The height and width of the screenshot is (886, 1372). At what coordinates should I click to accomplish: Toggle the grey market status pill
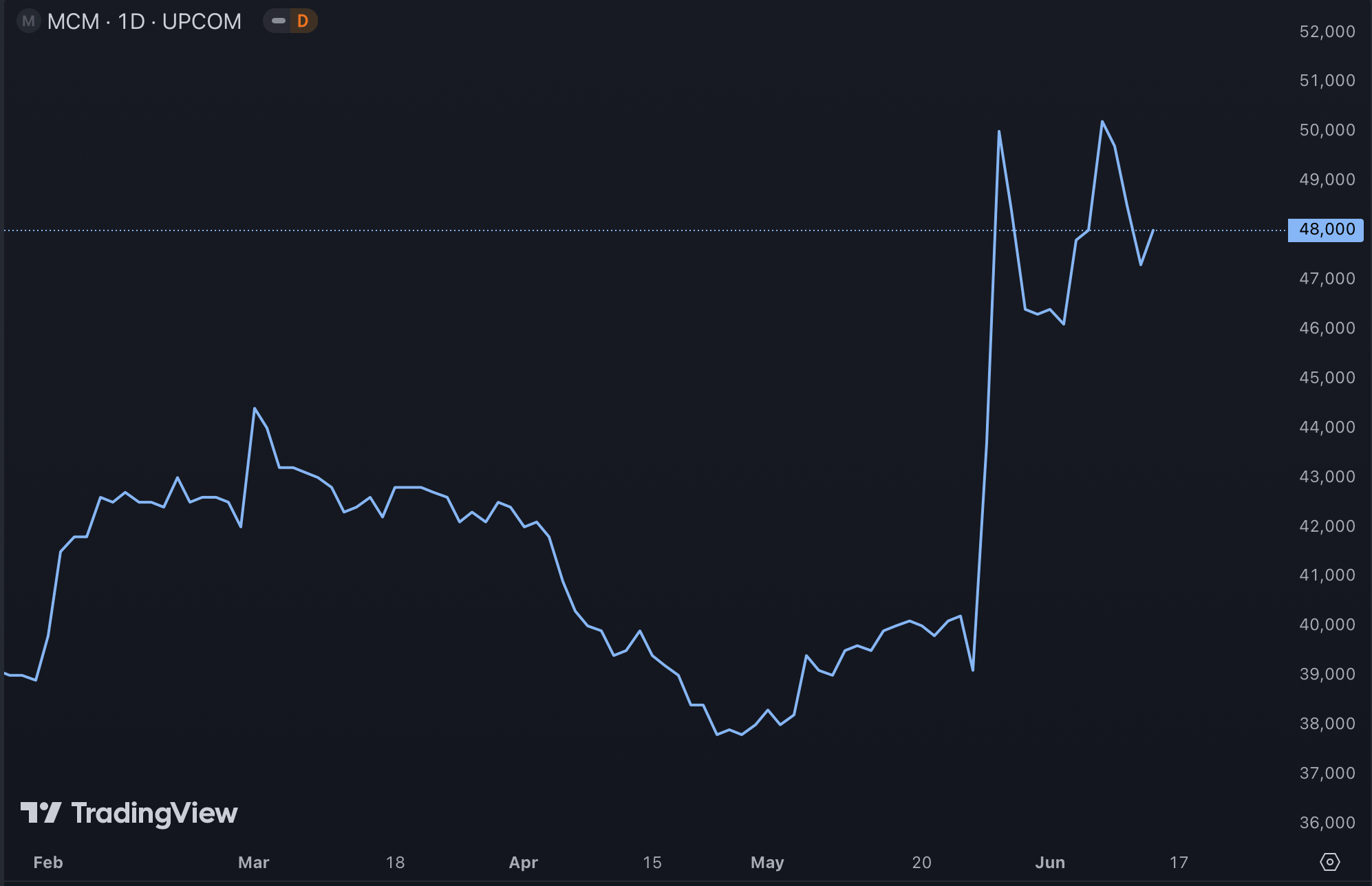[279, 21]
